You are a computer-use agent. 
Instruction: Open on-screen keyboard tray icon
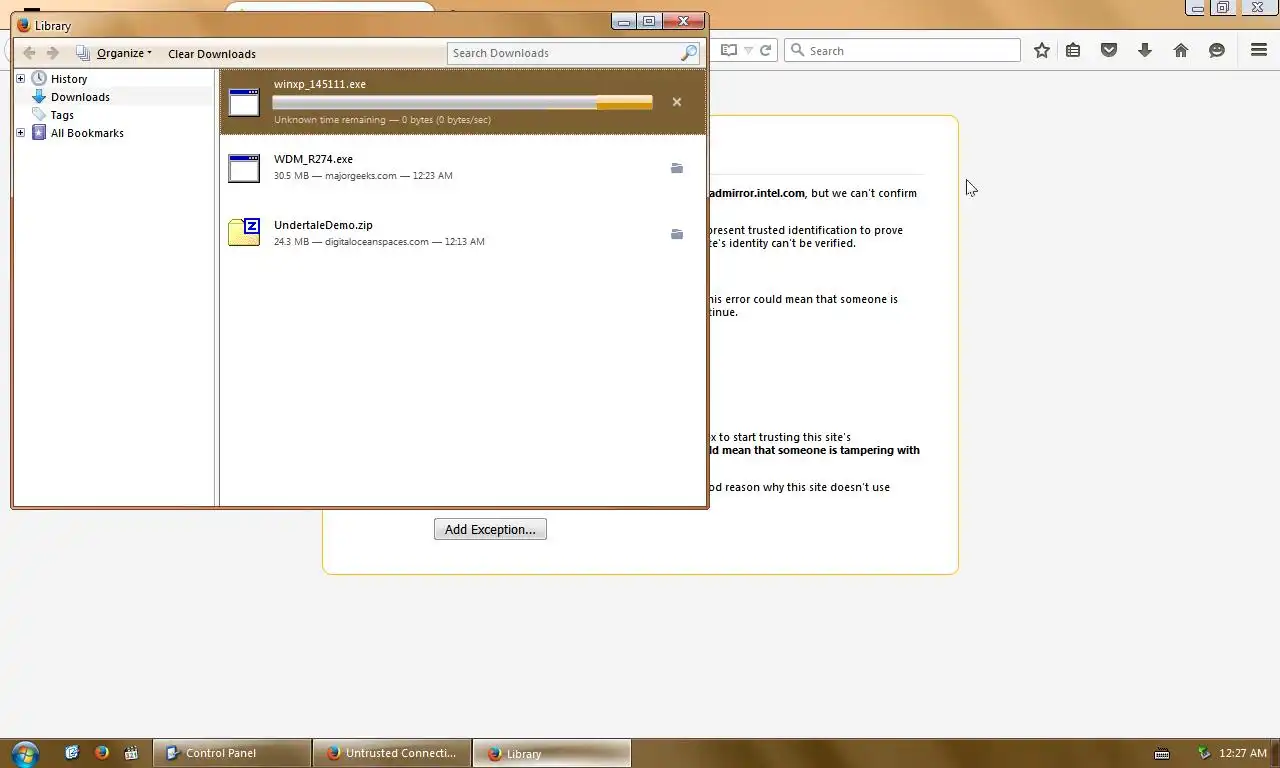pyautogui.click(x=1161, y=753)
